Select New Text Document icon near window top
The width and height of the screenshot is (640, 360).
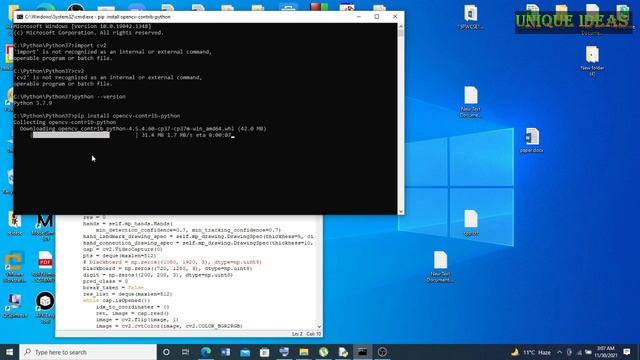(471, 101)
